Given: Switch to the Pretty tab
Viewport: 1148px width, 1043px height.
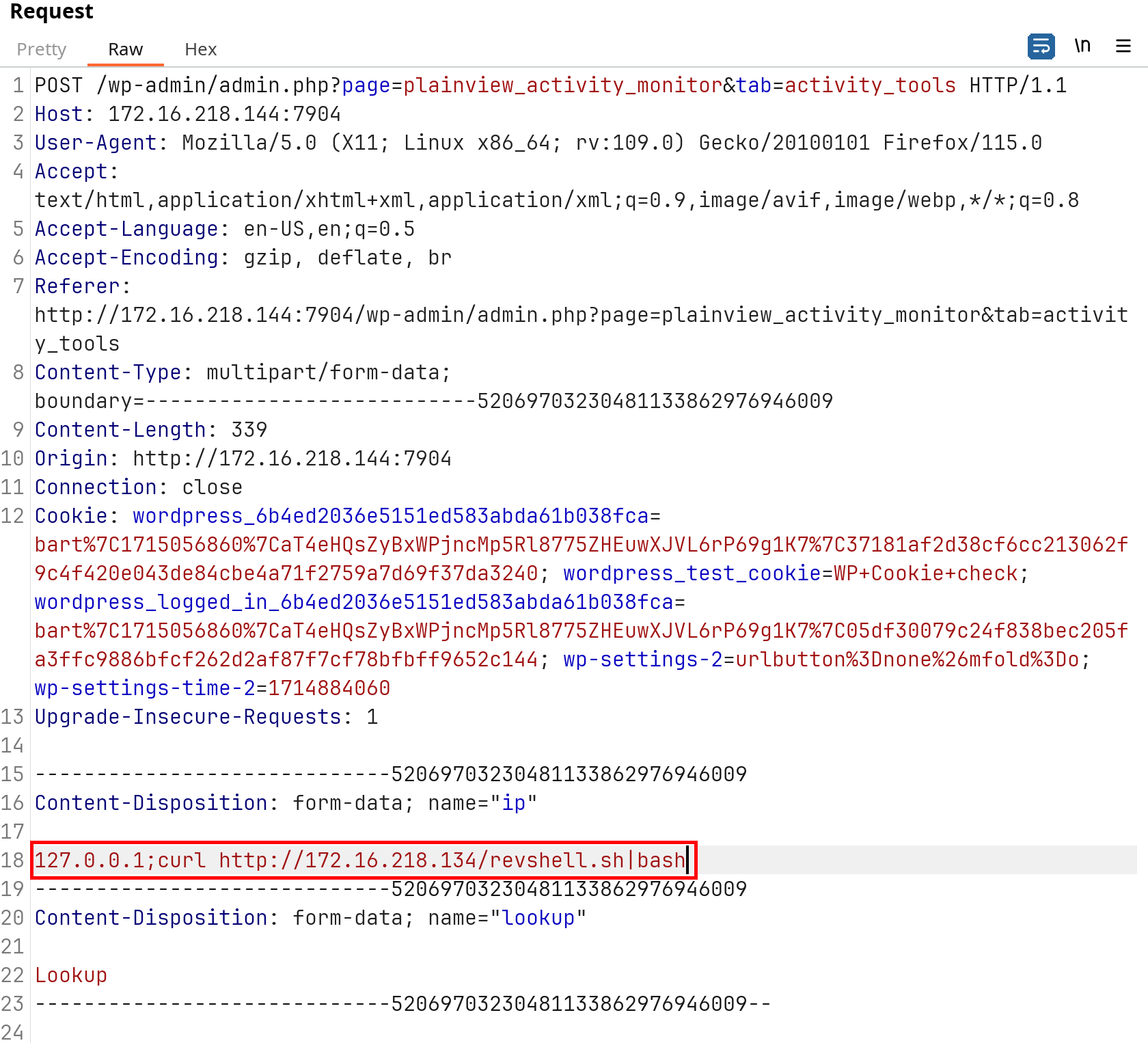Looking at the screenshot, I should point(41,49).
